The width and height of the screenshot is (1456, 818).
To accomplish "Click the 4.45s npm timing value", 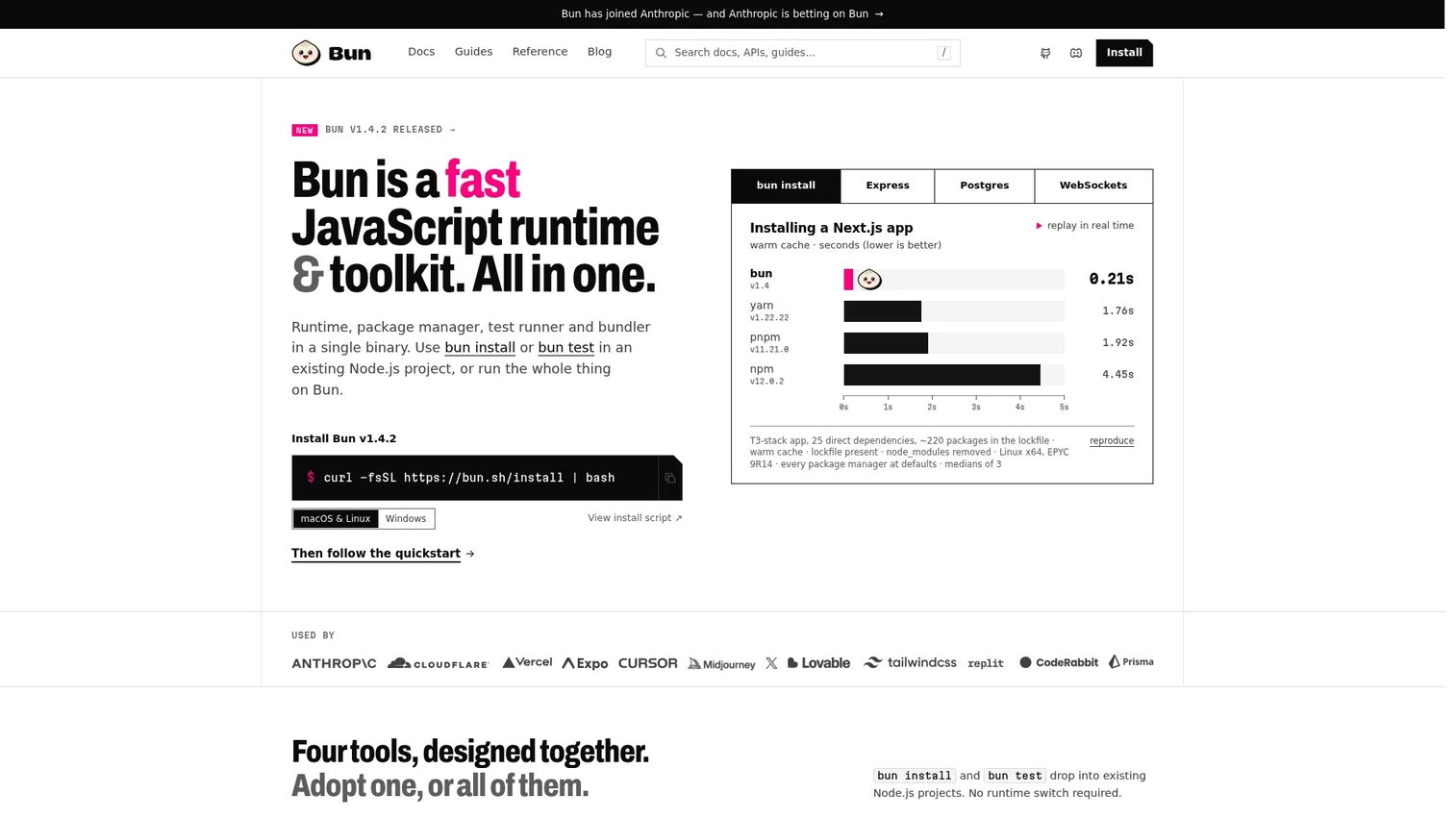I will tap(1118, 375).
